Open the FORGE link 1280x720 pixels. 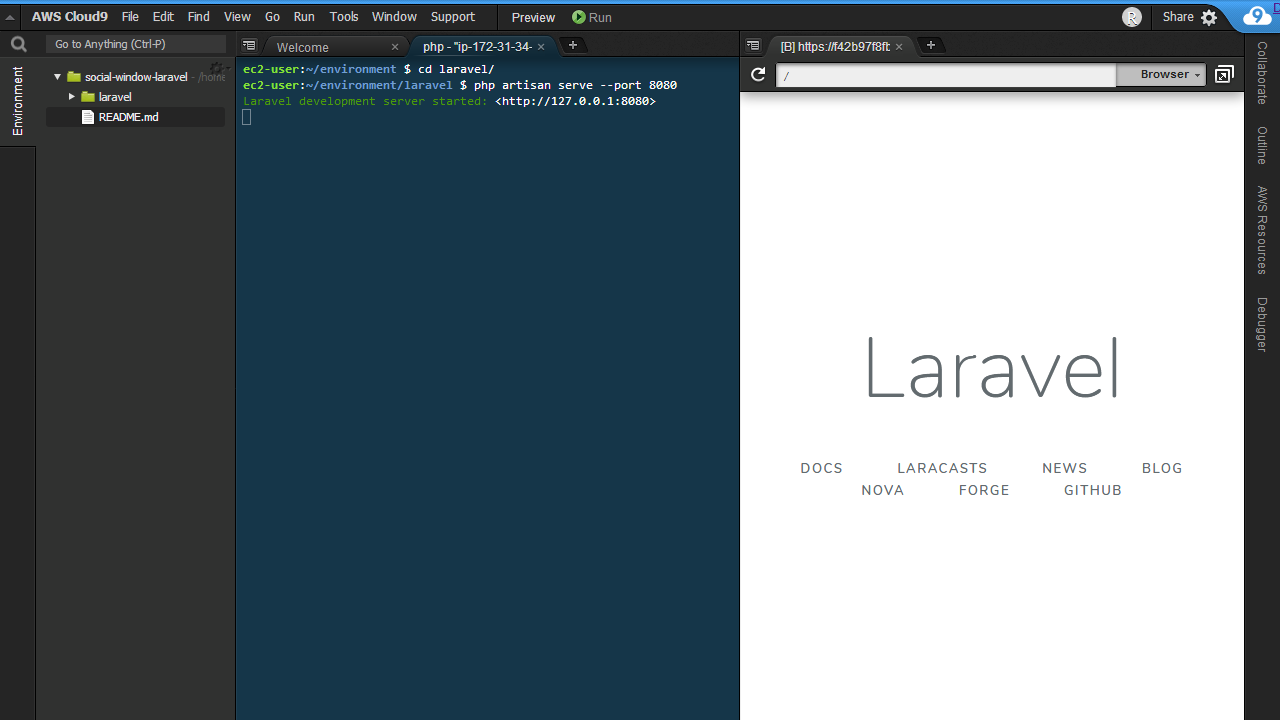click(984, 490)
